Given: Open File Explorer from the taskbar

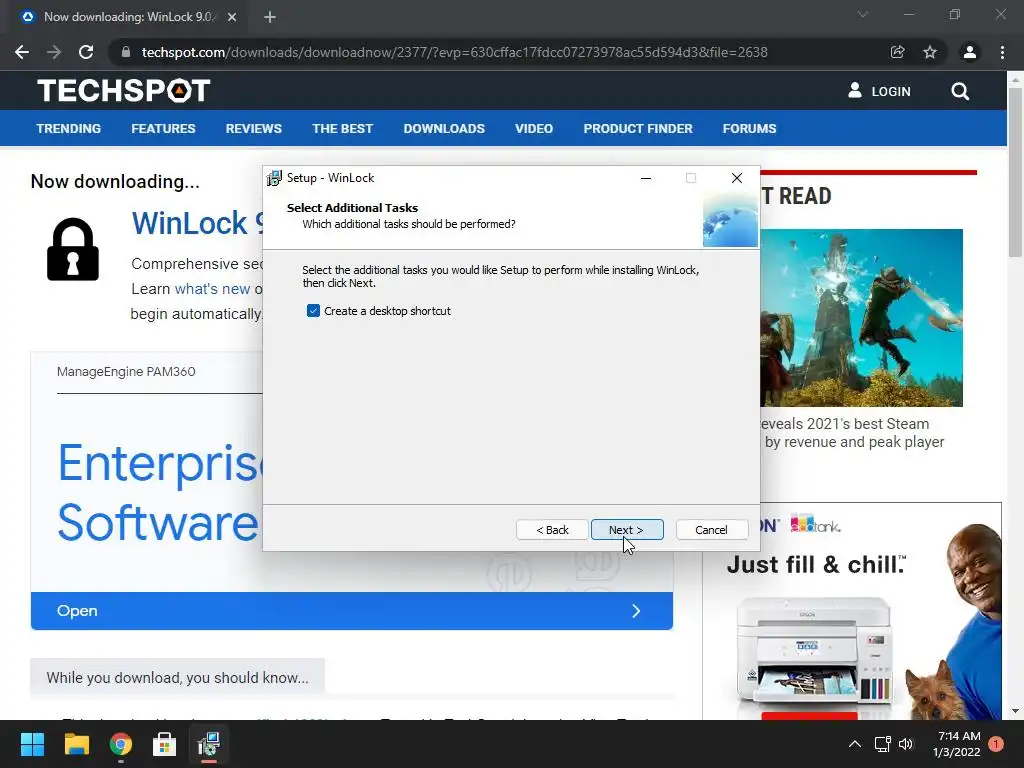Looking at the screenshot, I should [76, 744].
